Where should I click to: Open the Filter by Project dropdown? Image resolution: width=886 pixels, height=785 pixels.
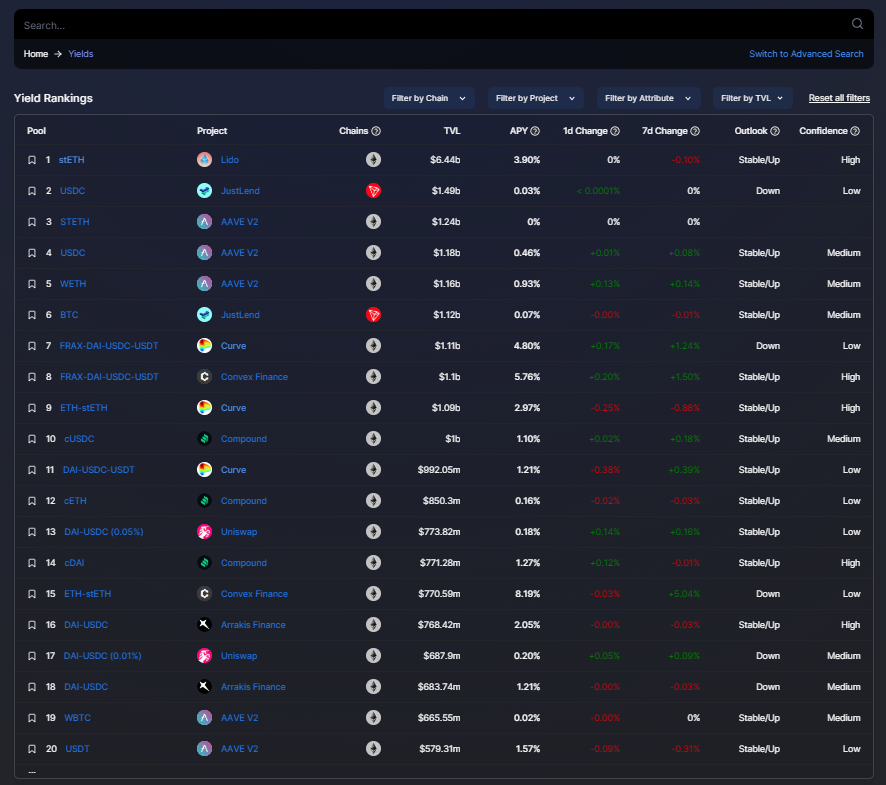535,98
